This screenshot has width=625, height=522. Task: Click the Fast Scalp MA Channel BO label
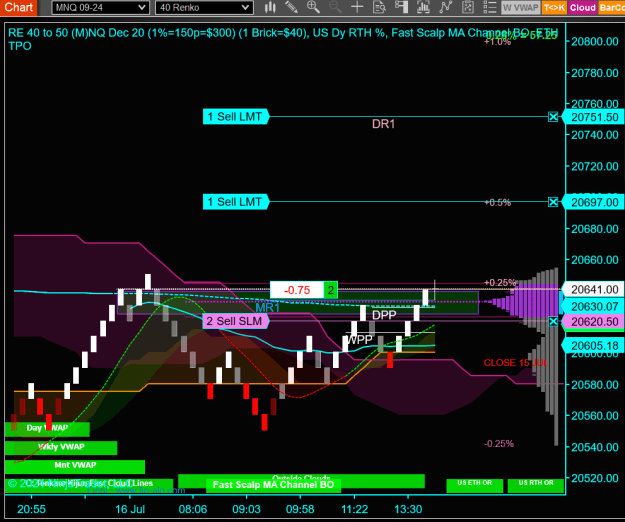273,485
